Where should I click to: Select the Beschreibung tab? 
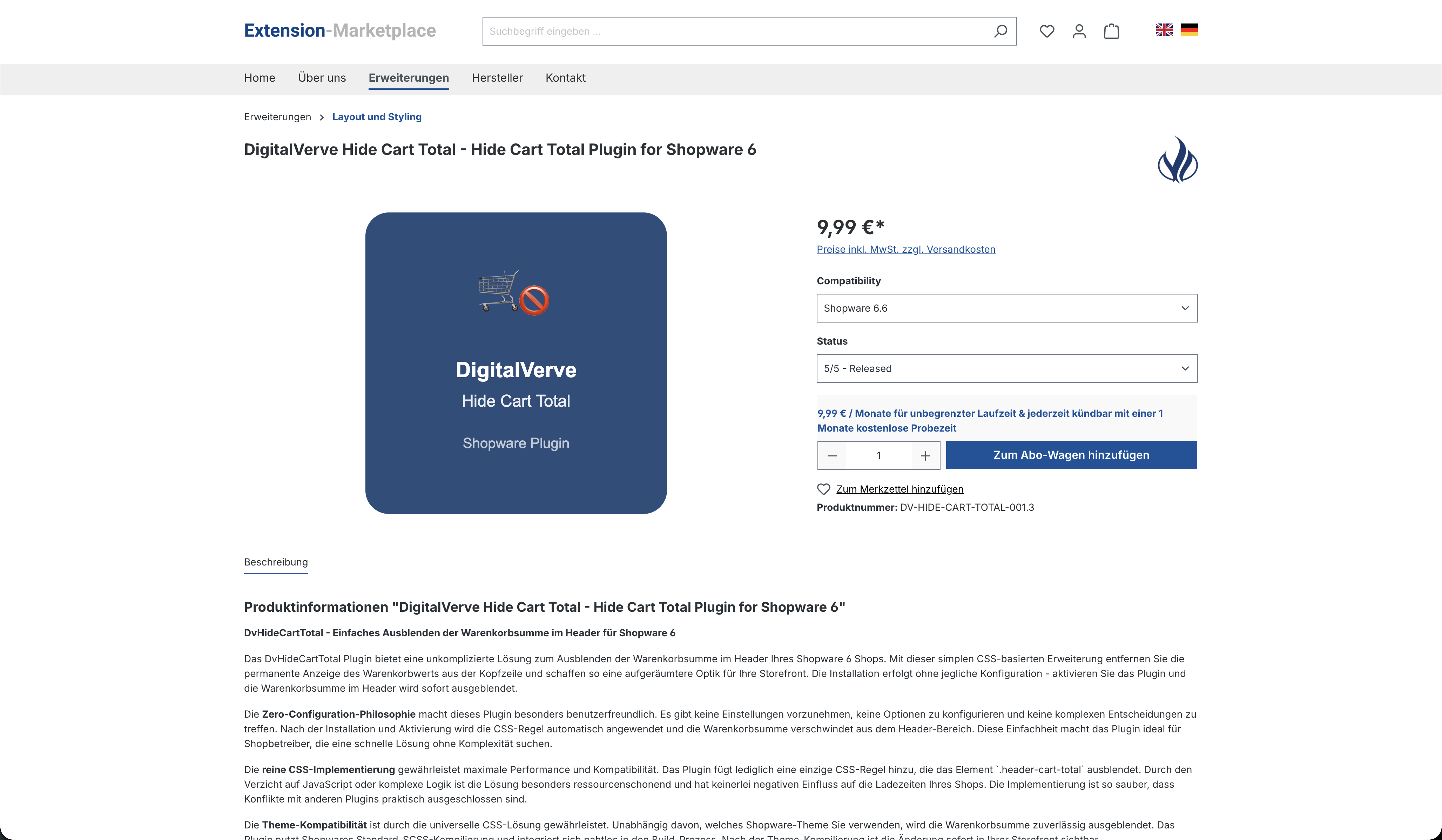coord(276,562)
